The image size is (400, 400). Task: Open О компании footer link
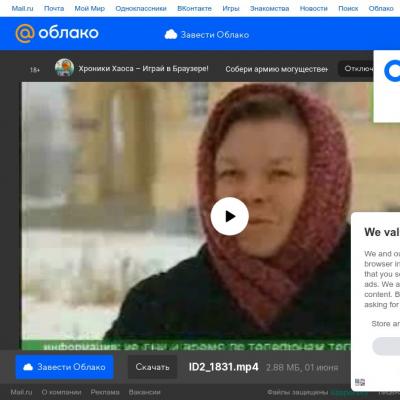(x=61, y=392)
